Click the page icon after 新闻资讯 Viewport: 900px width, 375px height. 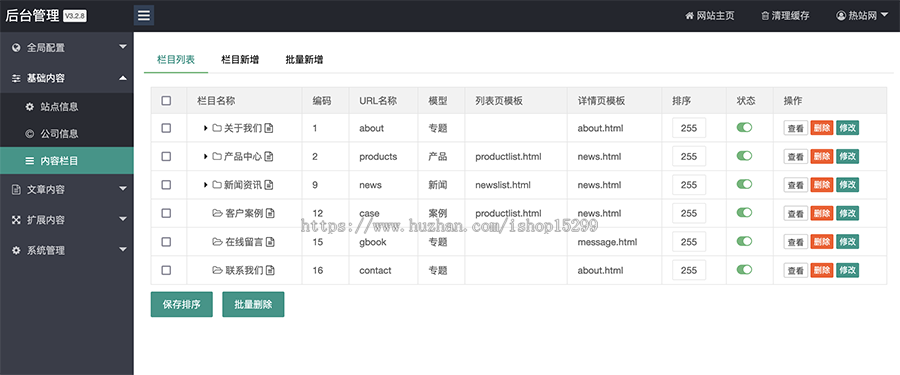pyautogui.click(x=269, y=185)
